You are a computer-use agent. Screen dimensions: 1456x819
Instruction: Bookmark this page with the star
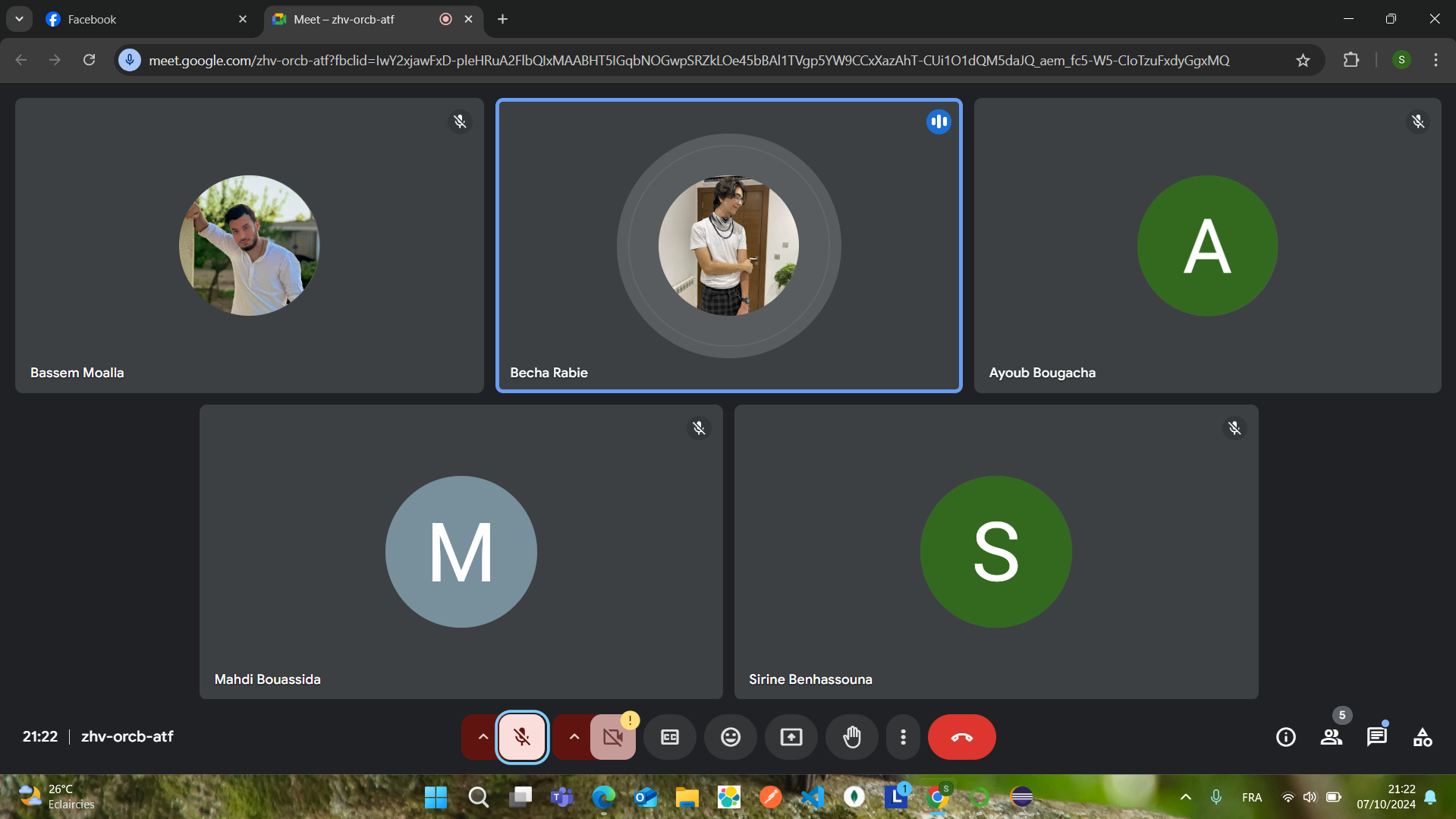click(x=1303, y=60)
